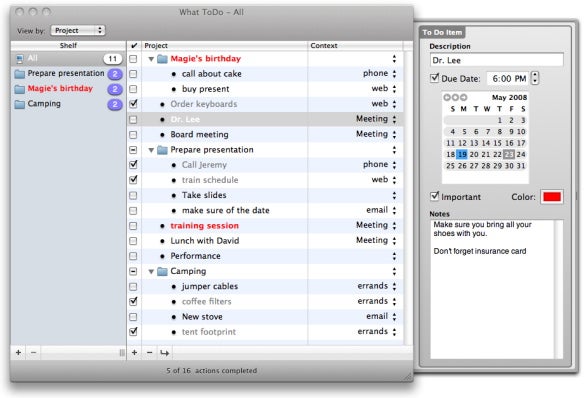Open context popup for call about cake
The width and height of the screenshot is (586, 398).
[394, 74]
